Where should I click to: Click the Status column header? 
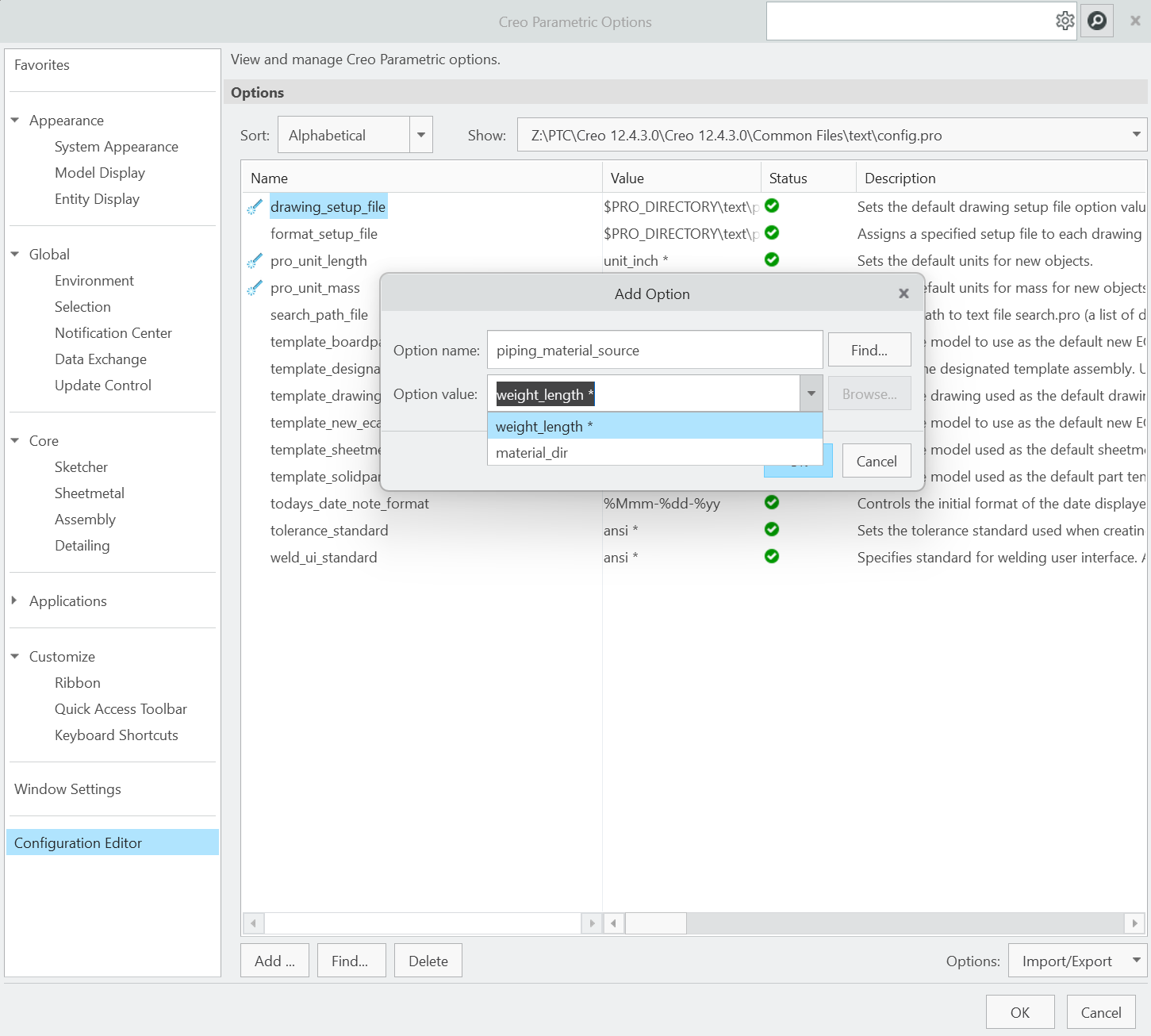(809, 178)
